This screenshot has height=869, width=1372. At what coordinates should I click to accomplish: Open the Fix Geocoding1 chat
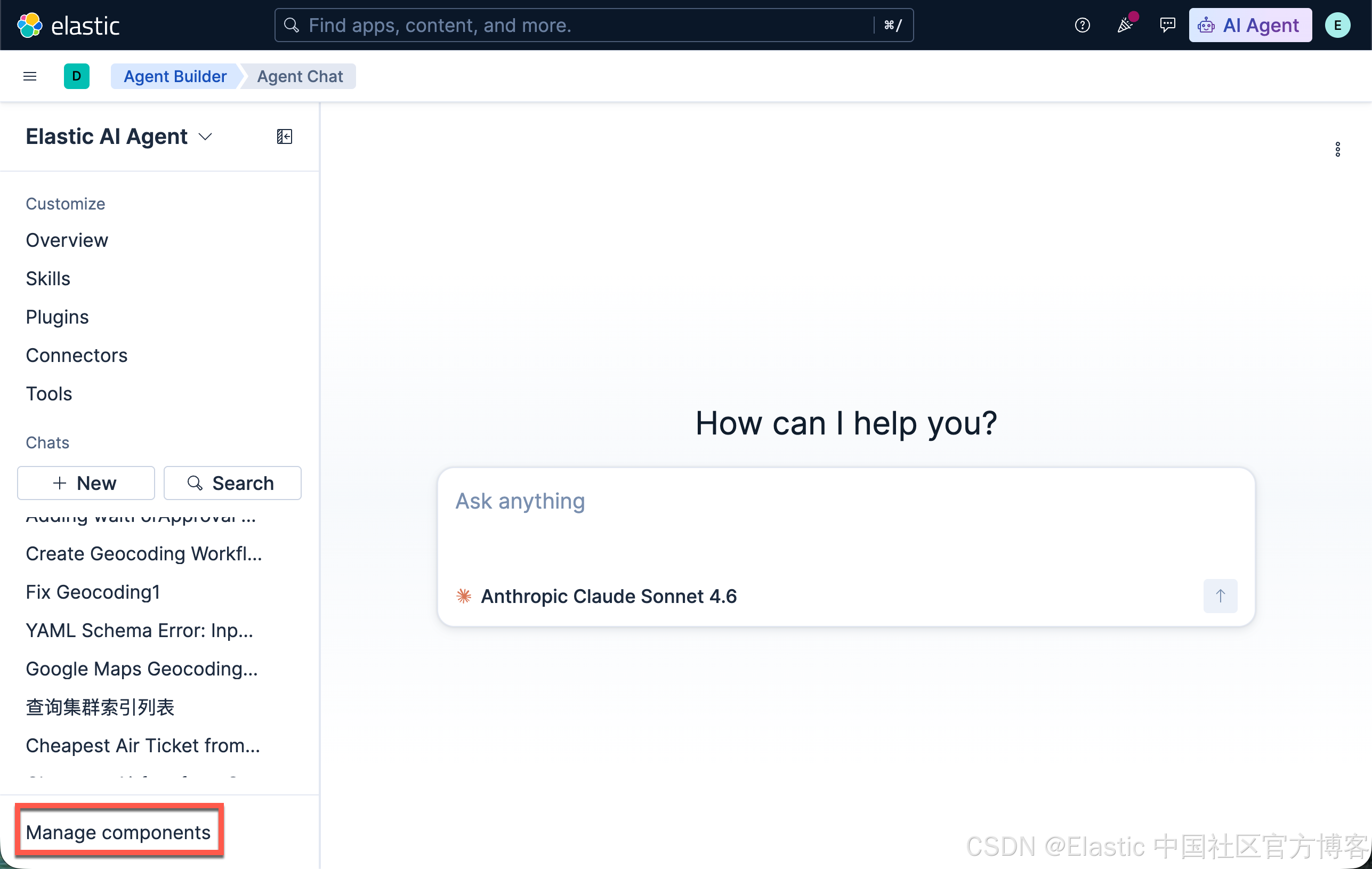(x=93, y=592)
